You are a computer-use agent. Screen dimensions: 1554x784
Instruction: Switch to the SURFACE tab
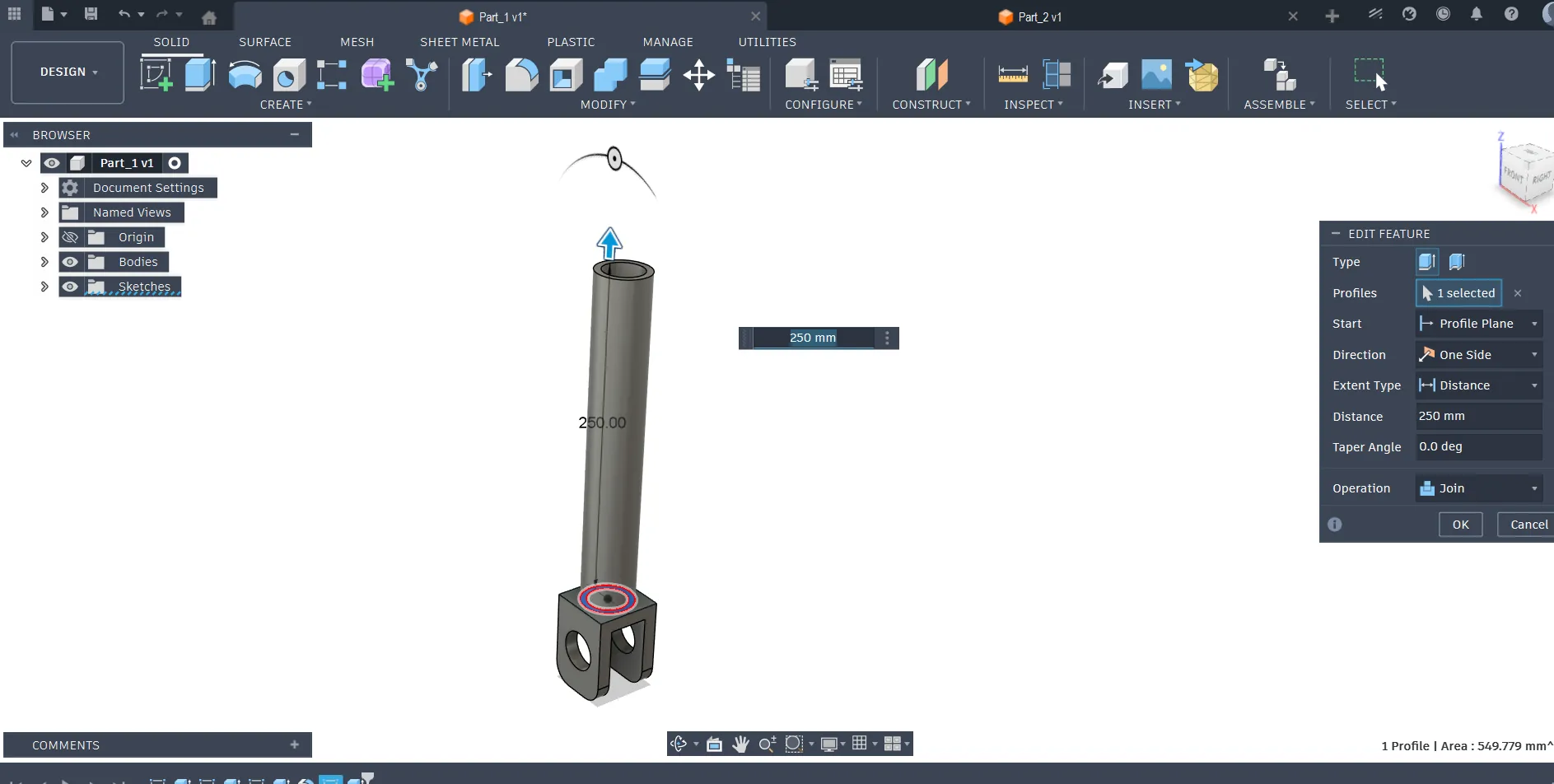[x=265, y=42]
